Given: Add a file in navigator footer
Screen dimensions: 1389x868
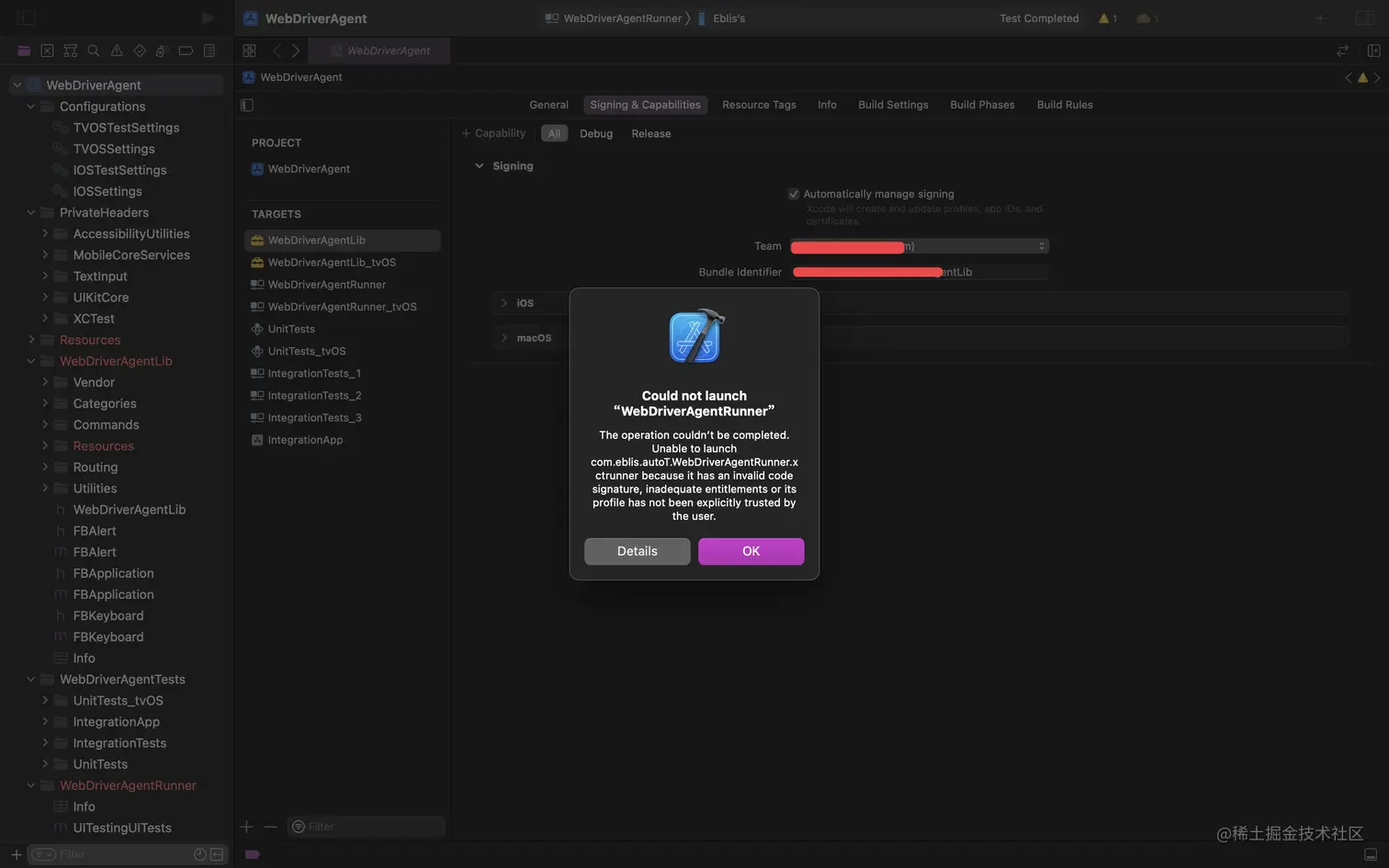Looking at the screenshot, I should (16, 854).
